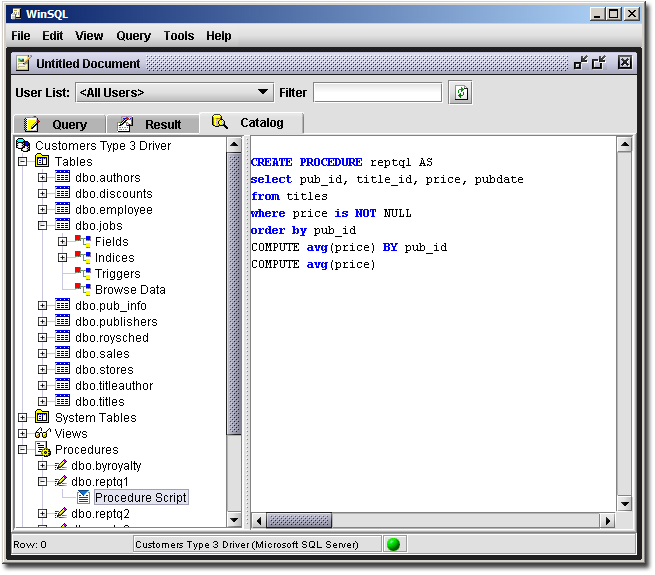Image resolution: width=655 pixels, height=575 pixels.
Task: Open the User List dropdown
Action: coord(175,92)
